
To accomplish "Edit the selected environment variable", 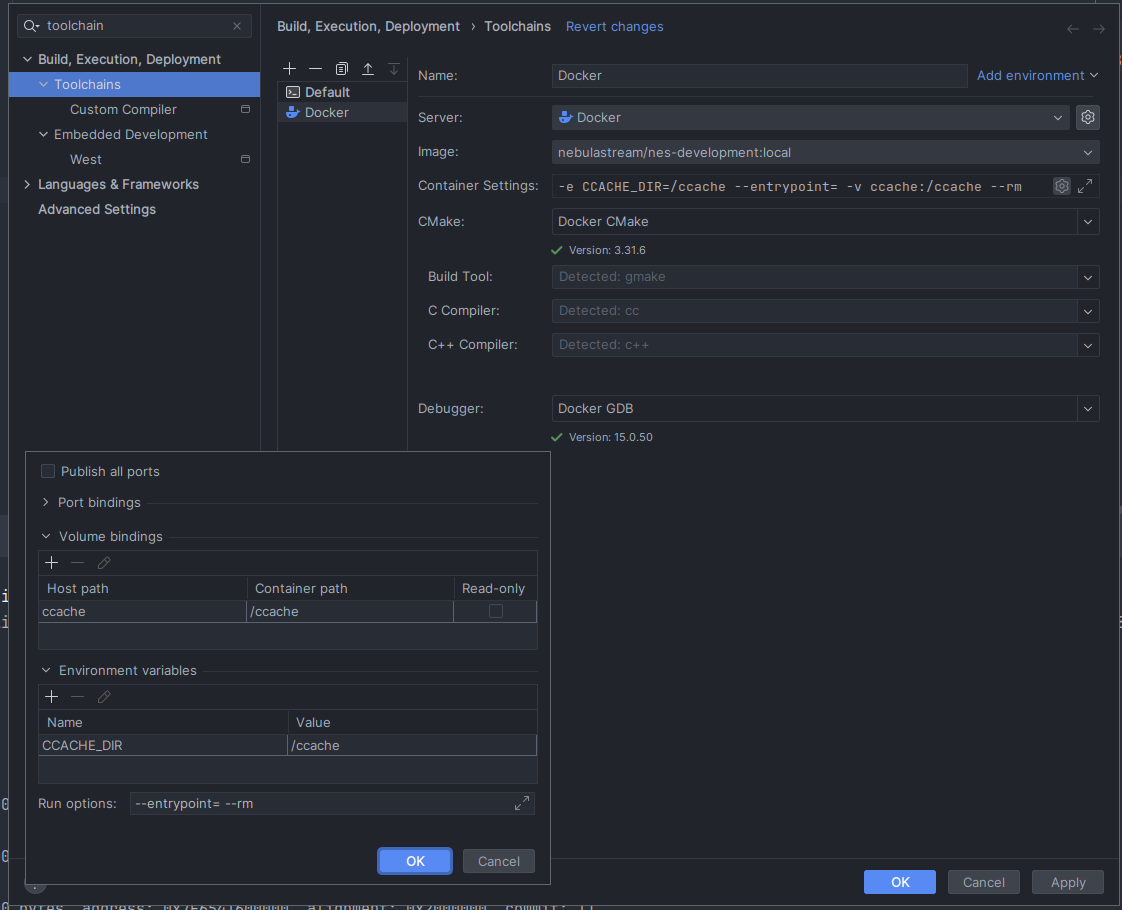I will pyautogui.click(x=104, y=697).
